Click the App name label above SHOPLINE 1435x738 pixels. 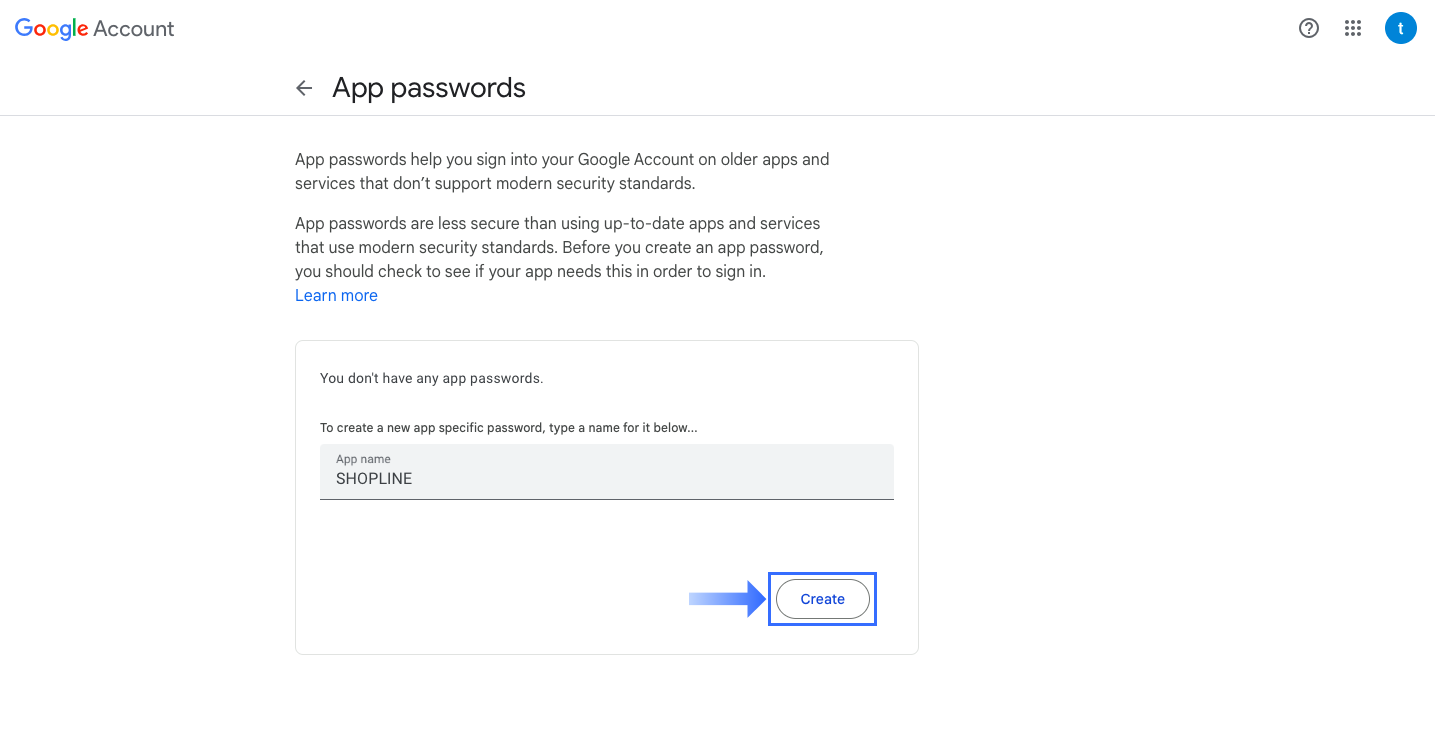[362, 458]
